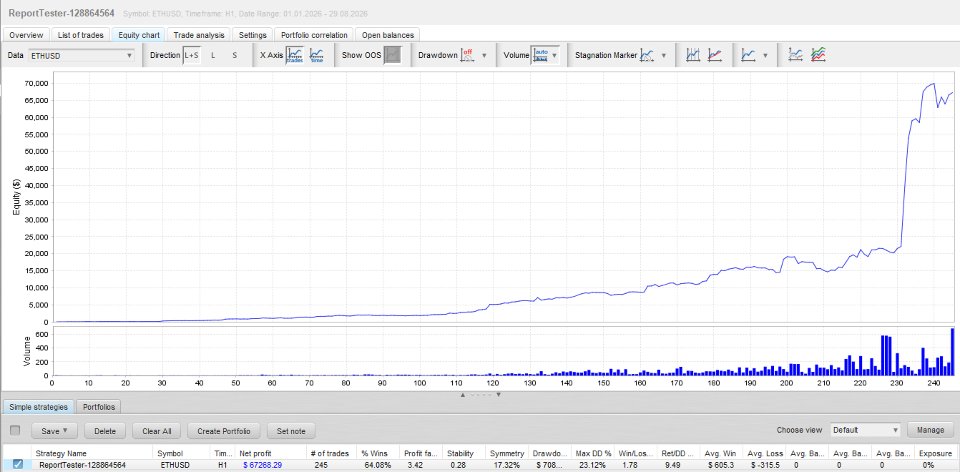The height and width of the screenshot is (472, 960).
Task: Click the multi-colored lines chart icon
Action: pos(818,55)
